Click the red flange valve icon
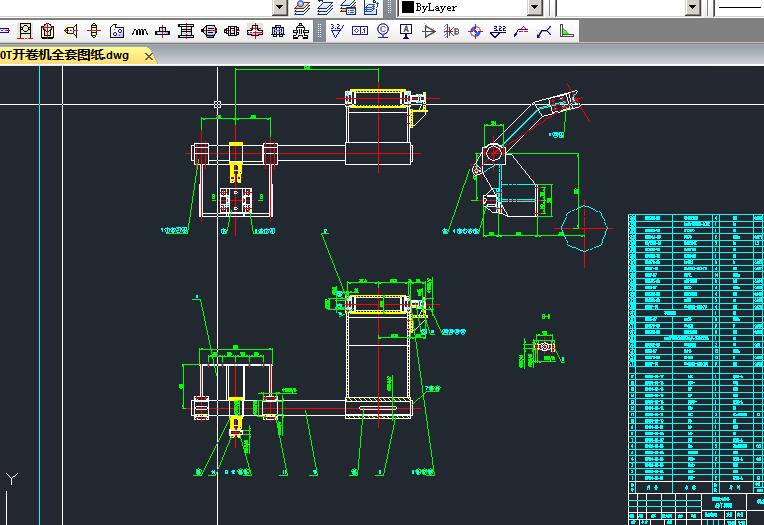Viewport: 764px width, 525px height. pyautogui.click(x=255, y=31)
